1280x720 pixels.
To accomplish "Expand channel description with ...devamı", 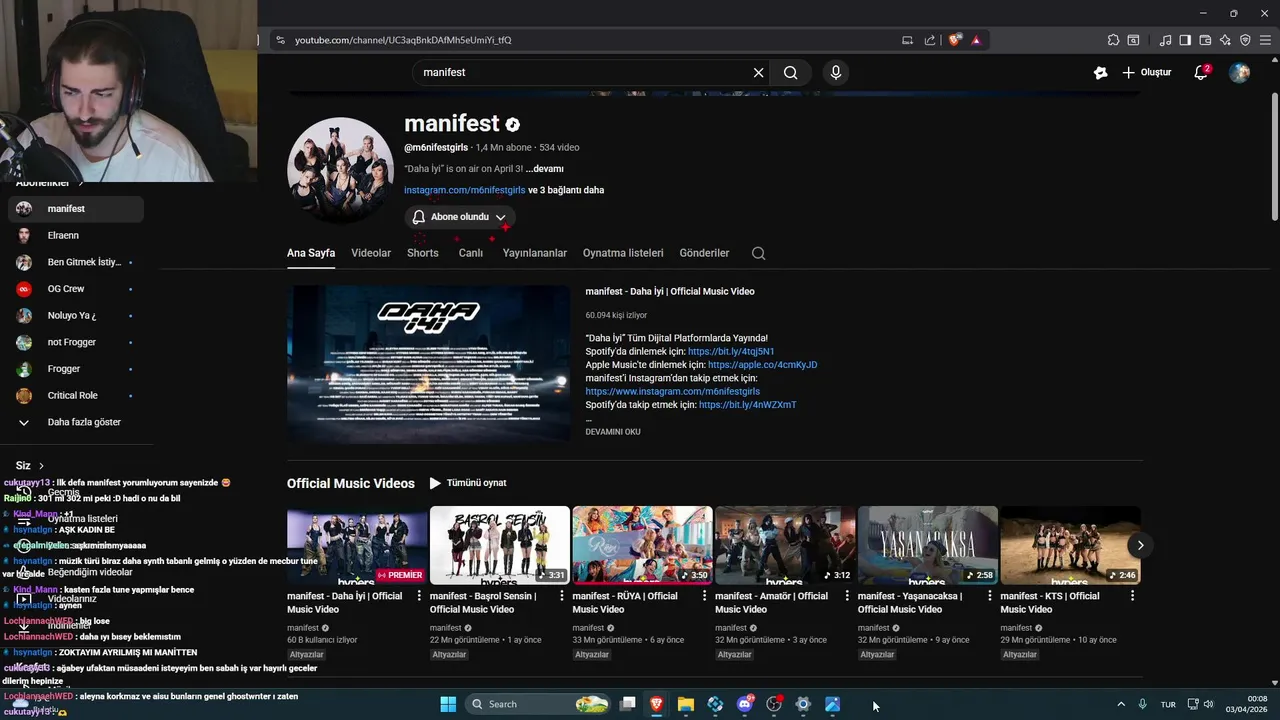I will pos(545,169).
